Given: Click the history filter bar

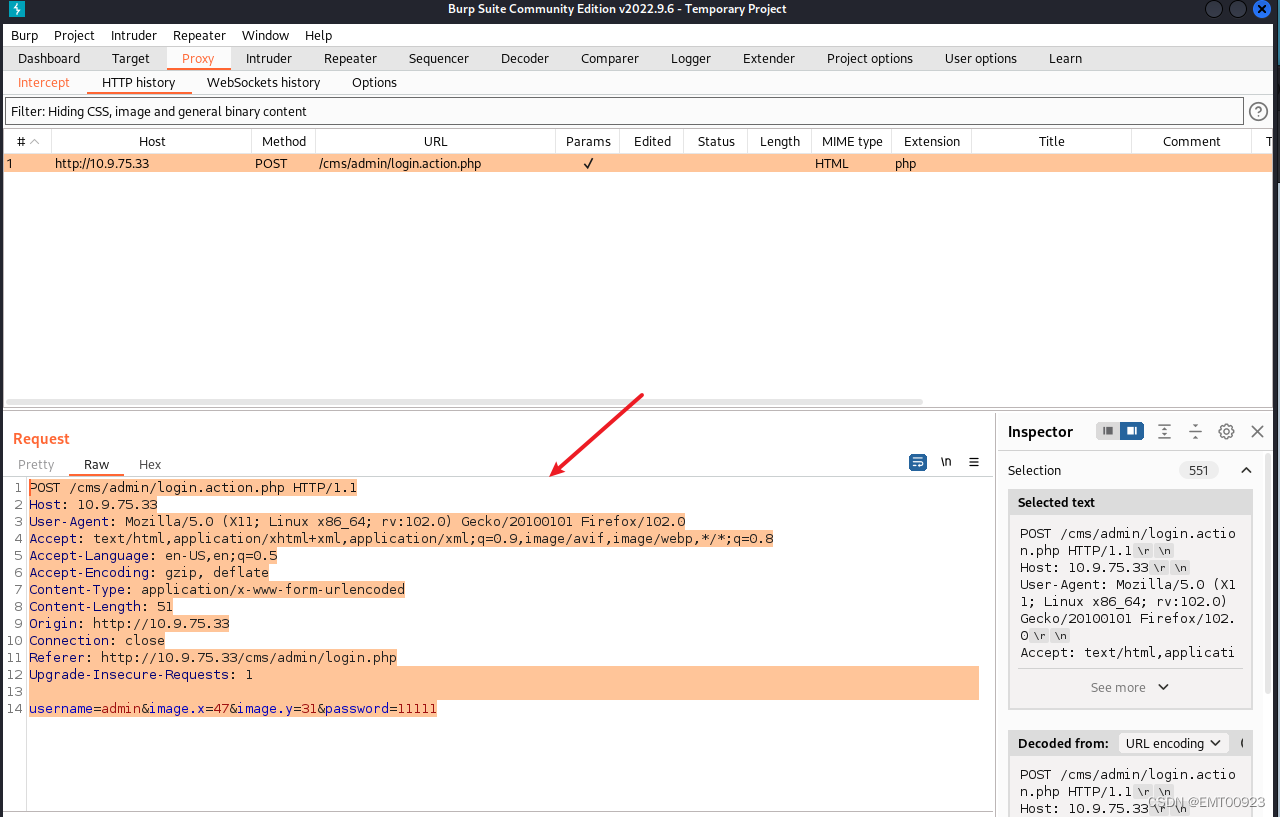Looking at the screenshot, I should [625, 111].
